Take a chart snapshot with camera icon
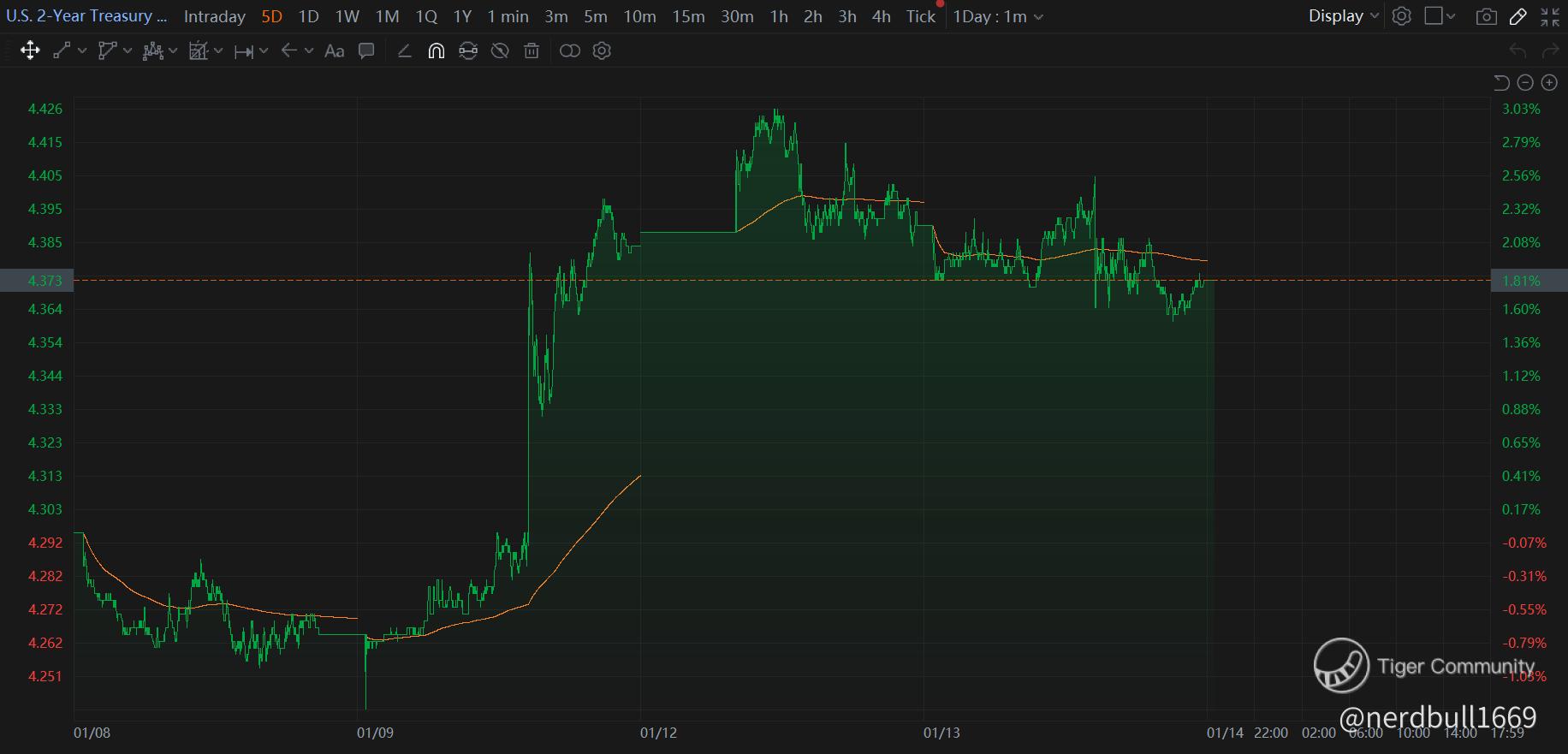 (1487, 16)
